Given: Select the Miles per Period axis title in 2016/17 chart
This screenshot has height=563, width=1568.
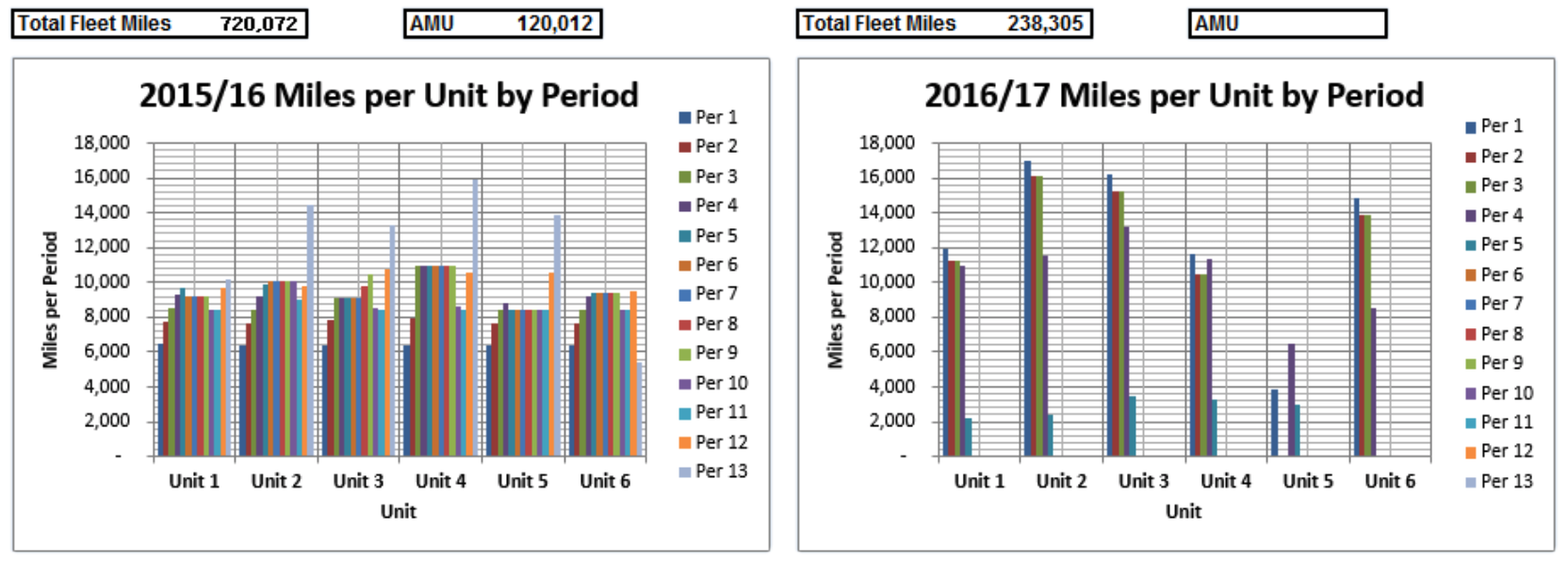Looking at the screenshot, I should pos(835,300).
